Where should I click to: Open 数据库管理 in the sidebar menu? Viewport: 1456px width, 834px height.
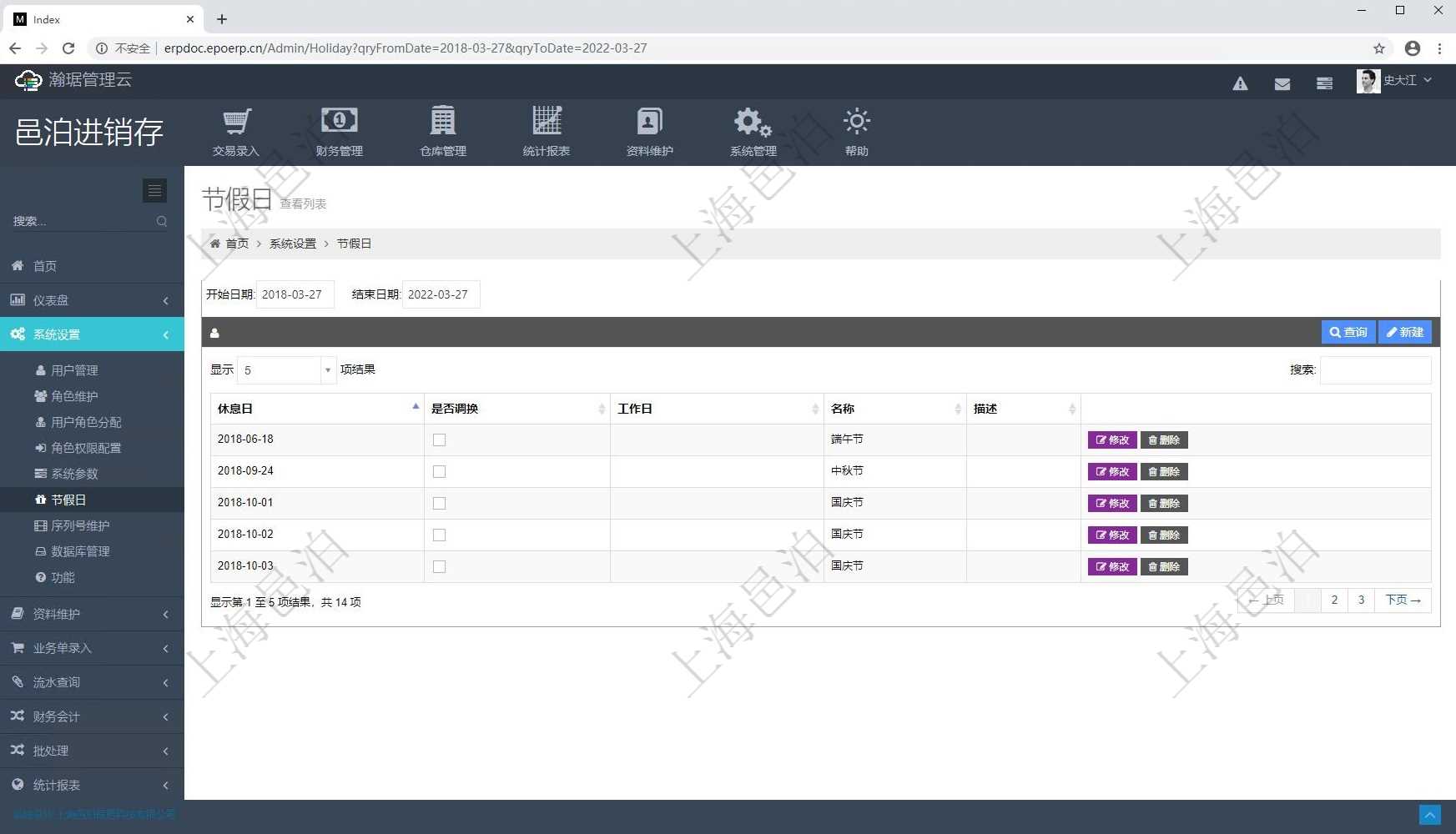pyautogui.click(x=80, y=551)
